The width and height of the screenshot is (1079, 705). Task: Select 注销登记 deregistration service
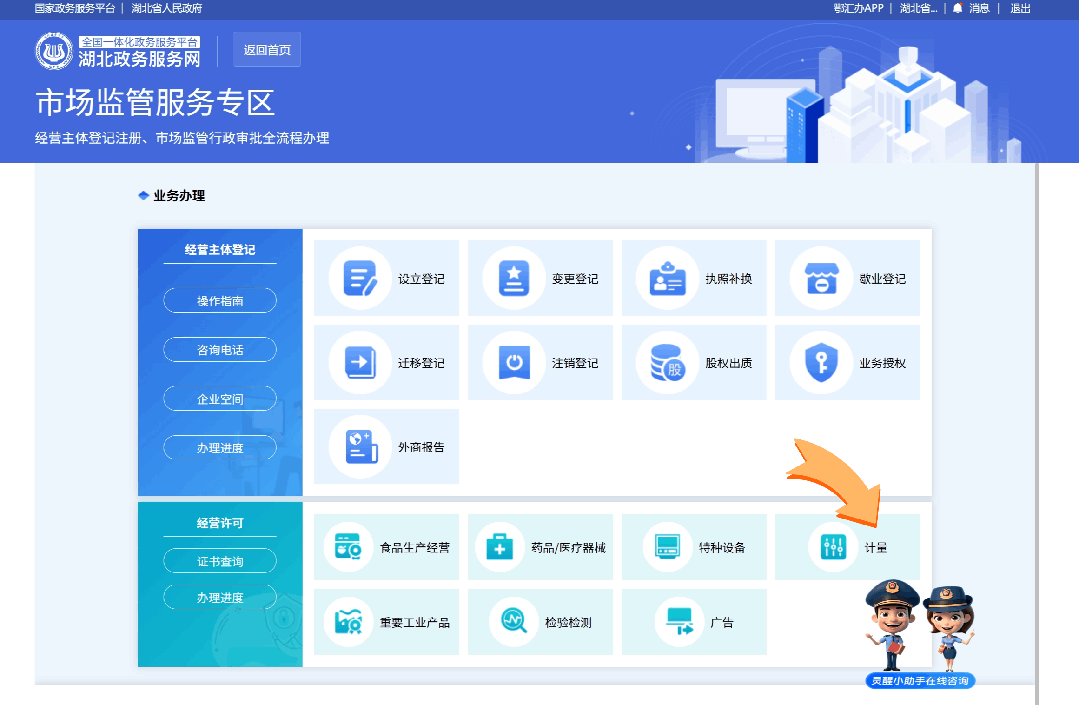(x=540, y=362)
